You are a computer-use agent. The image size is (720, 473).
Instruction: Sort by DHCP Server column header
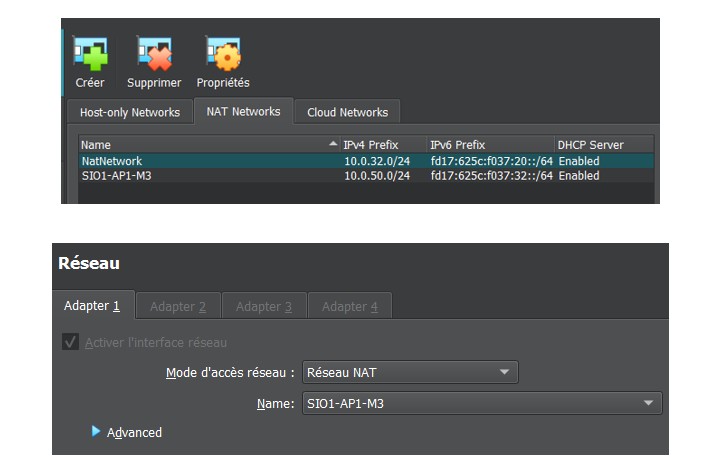coord(603,145)
